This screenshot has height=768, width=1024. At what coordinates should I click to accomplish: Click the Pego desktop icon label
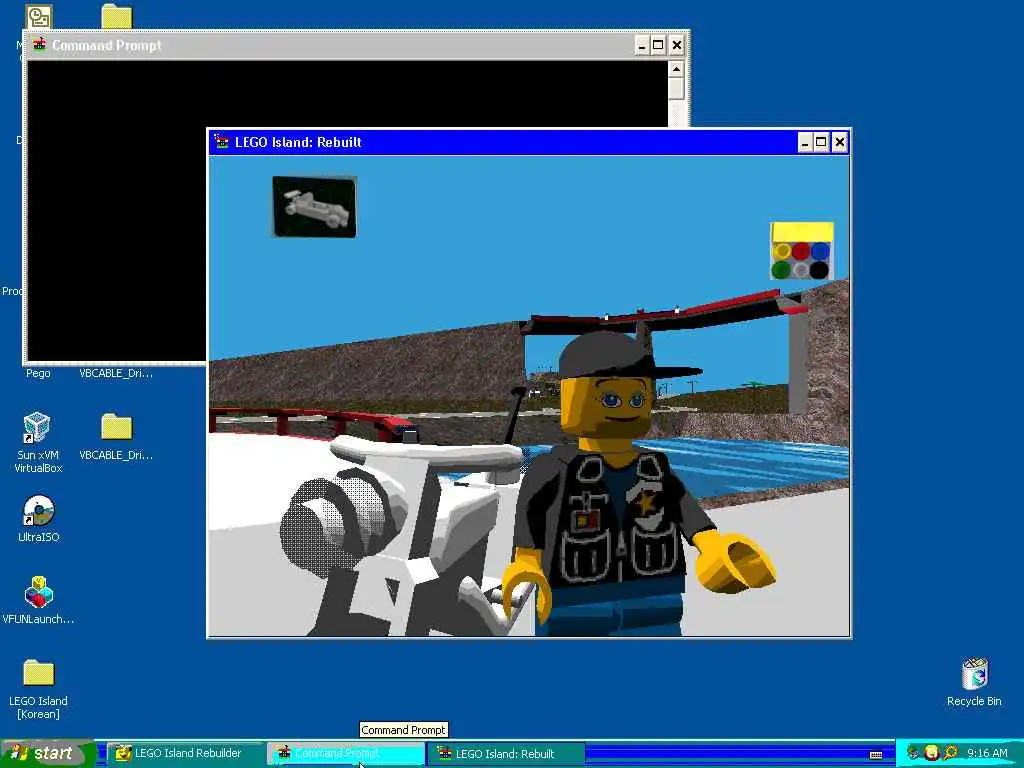(38, 374)
